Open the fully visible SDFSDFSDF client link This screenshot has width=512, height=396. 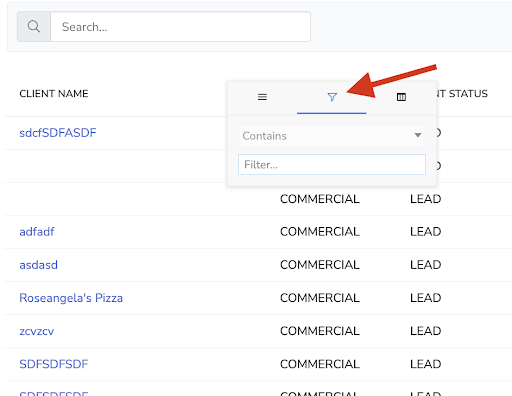(x=54, y=364)
